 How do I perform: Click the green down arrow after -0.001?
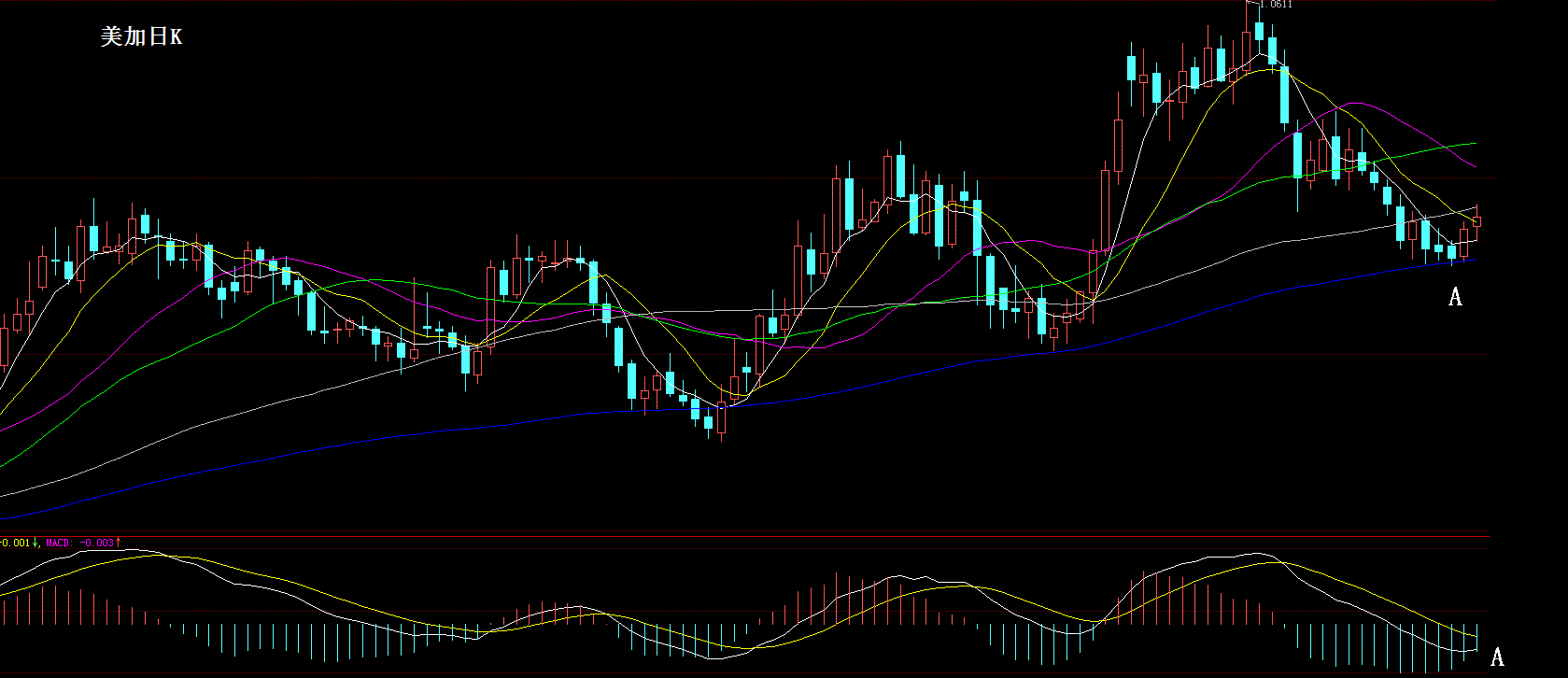coord(35,543)
